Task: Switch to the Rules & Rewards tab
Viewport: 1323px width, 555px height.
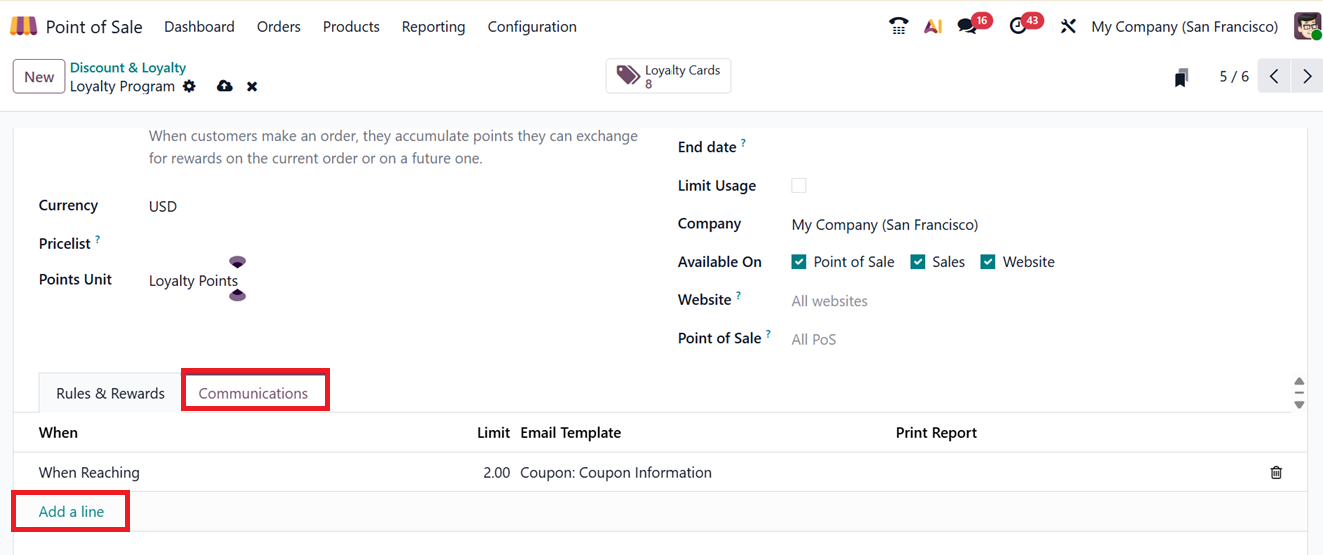Action: 110,393
